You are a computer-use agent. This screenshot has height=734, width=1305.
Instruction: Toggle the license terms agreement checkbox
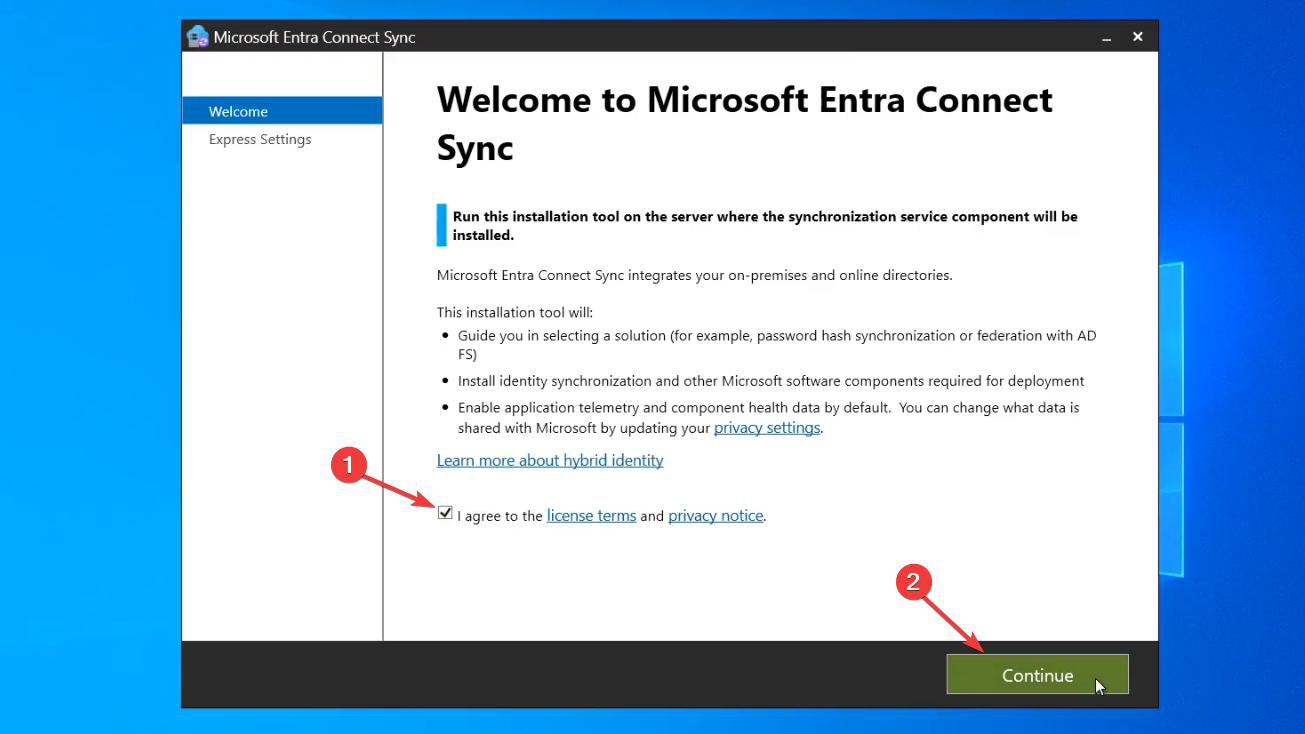click(445, 513)
